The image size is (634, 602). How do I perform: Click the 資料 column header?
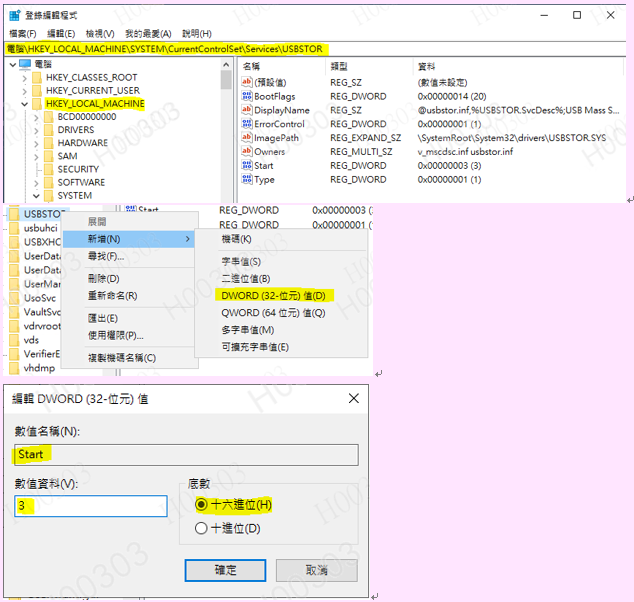point(427,66)
